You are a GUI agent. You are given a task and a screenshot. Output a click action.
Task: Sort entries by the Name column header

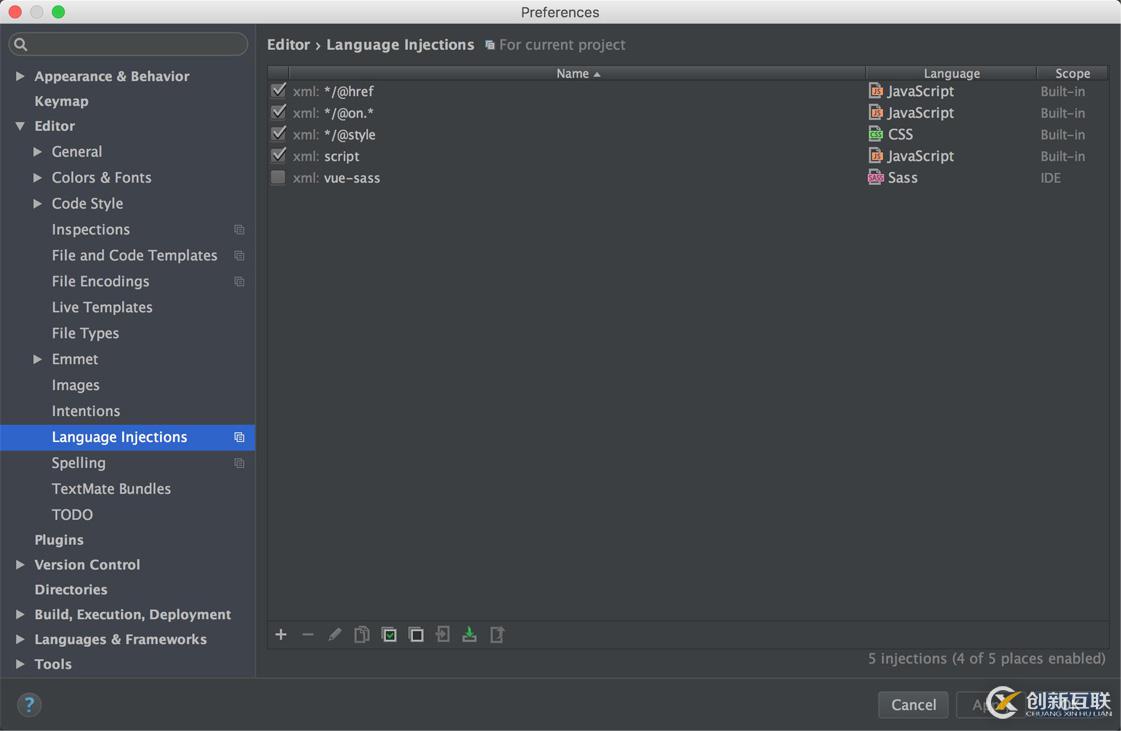click(x=577, y=72)
